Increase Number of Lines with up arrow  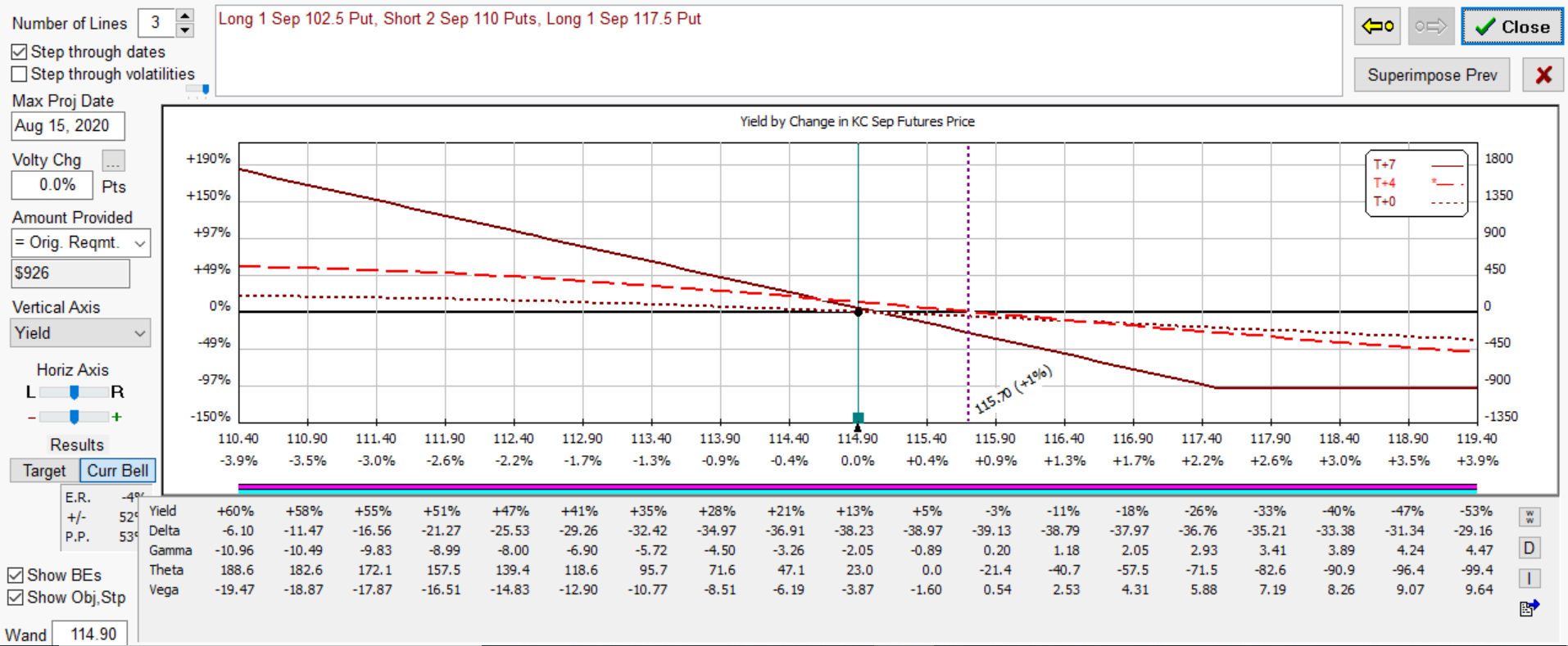(x=185, y=16)
